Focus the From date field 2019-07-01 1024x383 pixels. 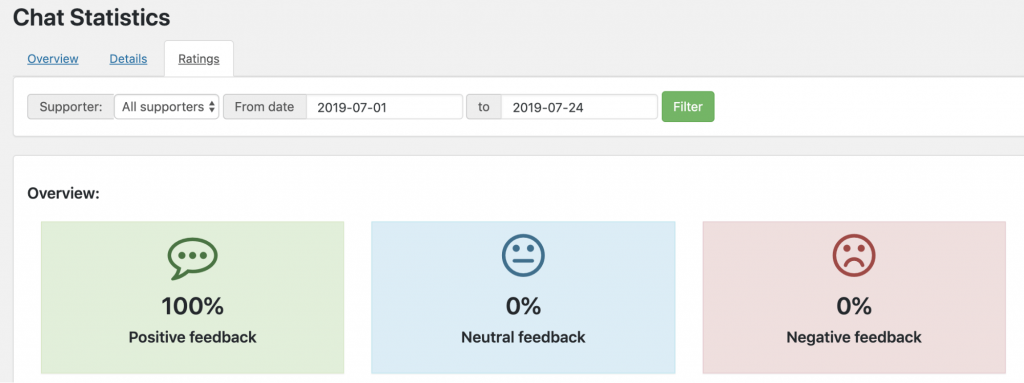385,107
